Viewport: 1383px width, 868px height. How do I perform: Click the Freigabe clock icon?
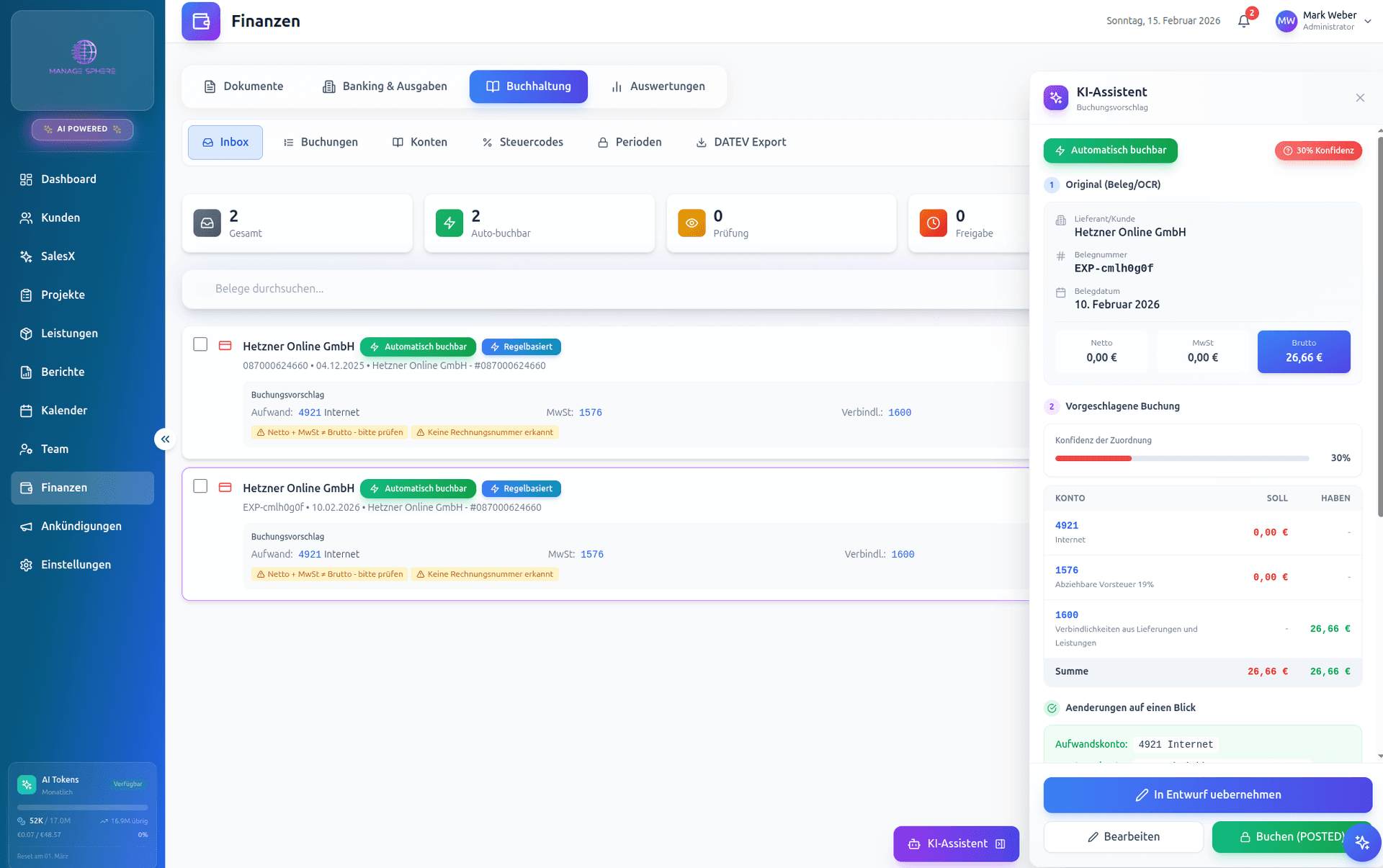pos(934,223)
